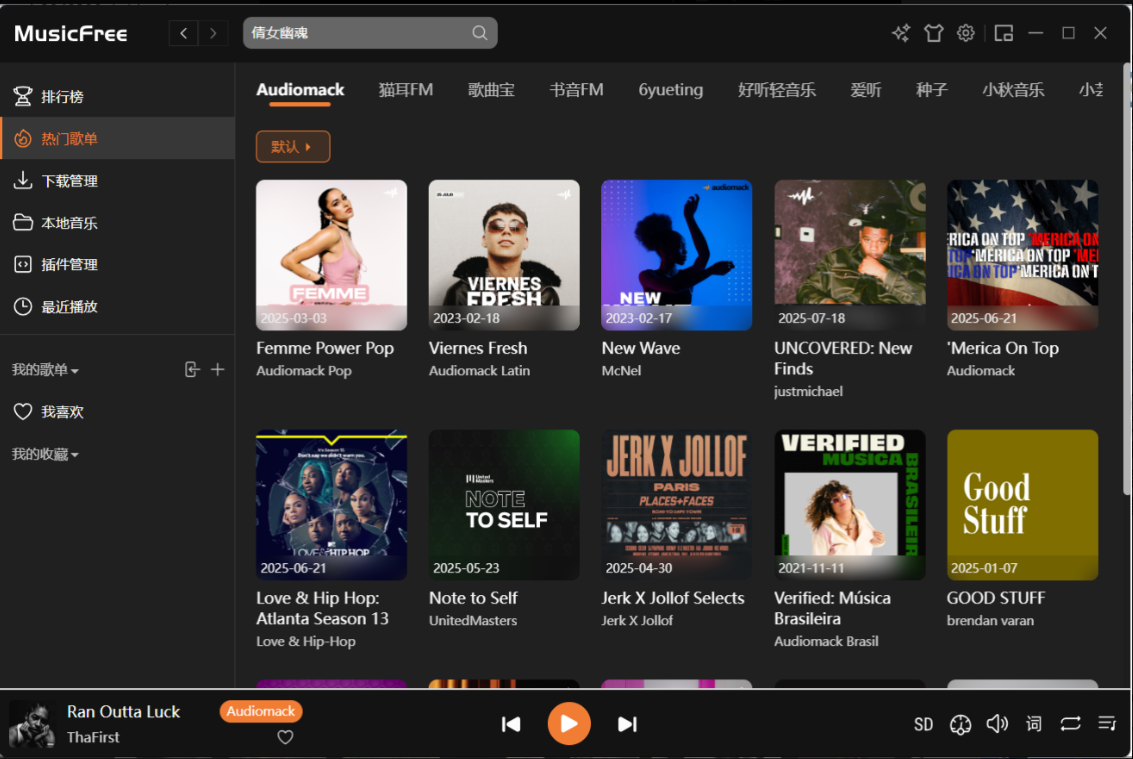1133x759 pixels.
Task: Select 热门歌单 in sidebar
Action: click(x=117, y=138)
